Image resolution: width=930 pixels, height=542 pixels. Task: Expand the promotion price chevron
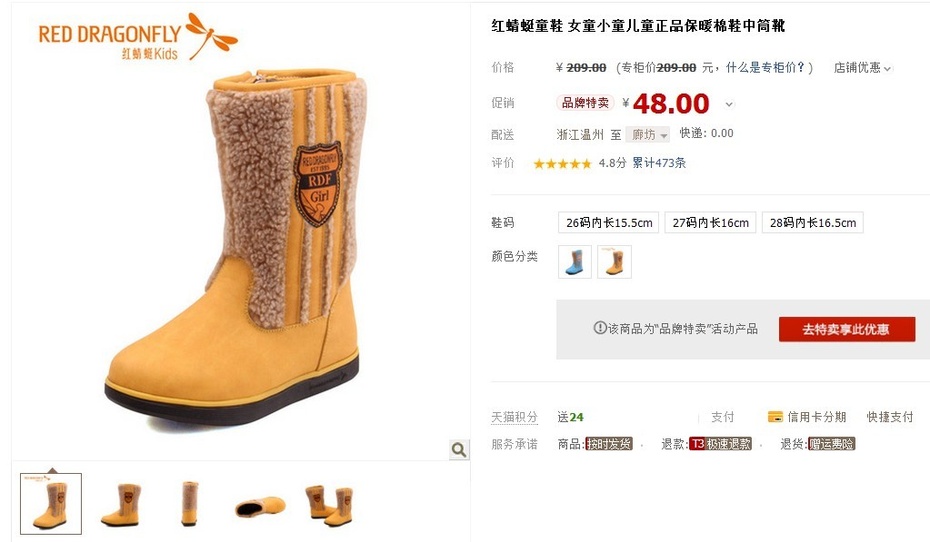coord(729,104)
